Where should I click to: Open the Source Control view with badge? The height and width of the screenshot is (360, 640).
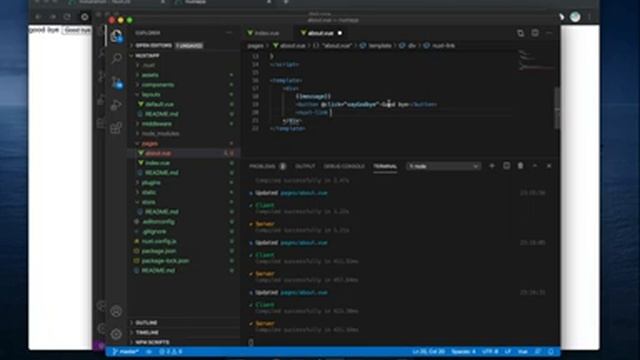117,82
